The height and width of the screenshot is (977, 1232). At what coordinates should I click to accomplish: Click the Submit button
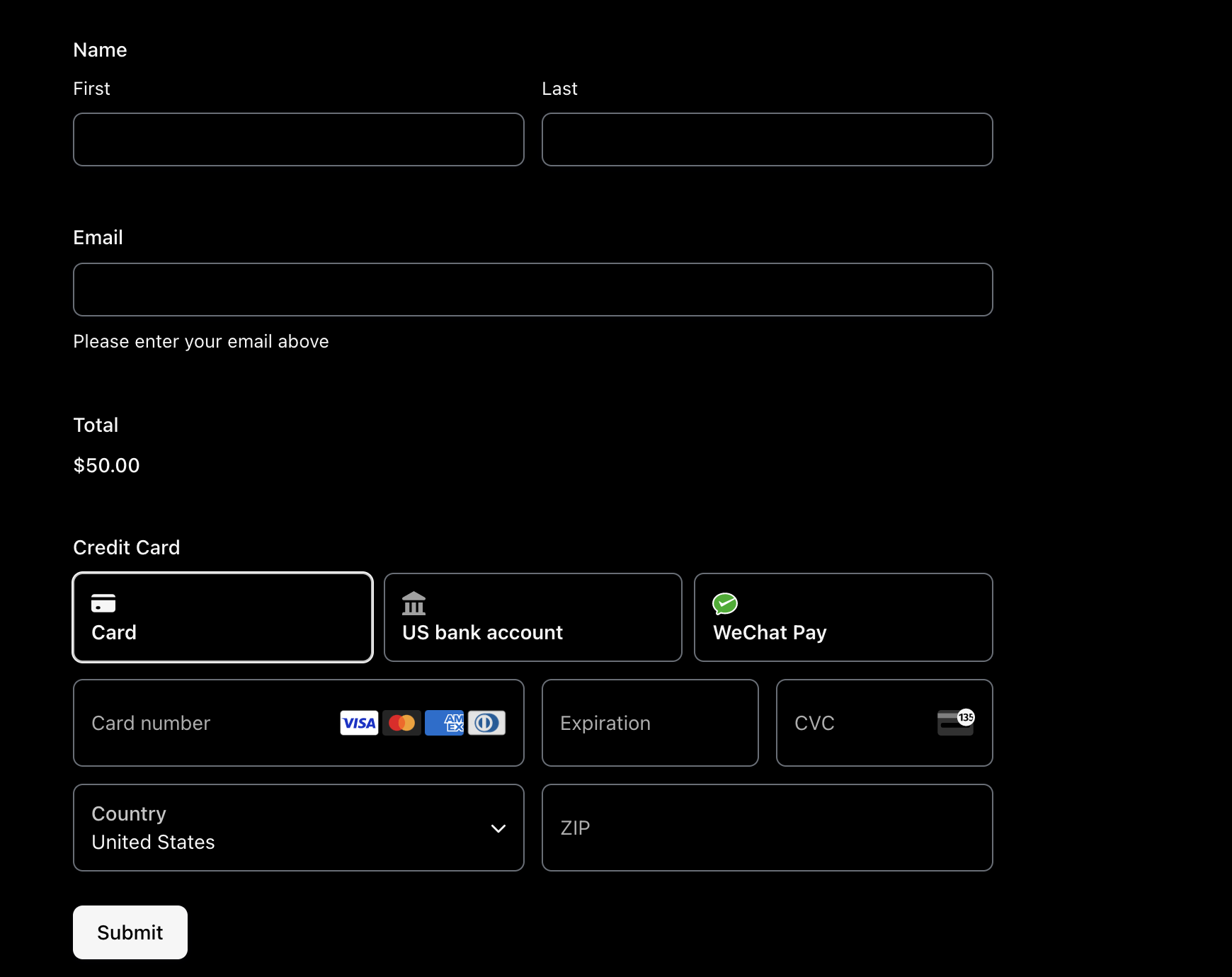coord(130,932)
